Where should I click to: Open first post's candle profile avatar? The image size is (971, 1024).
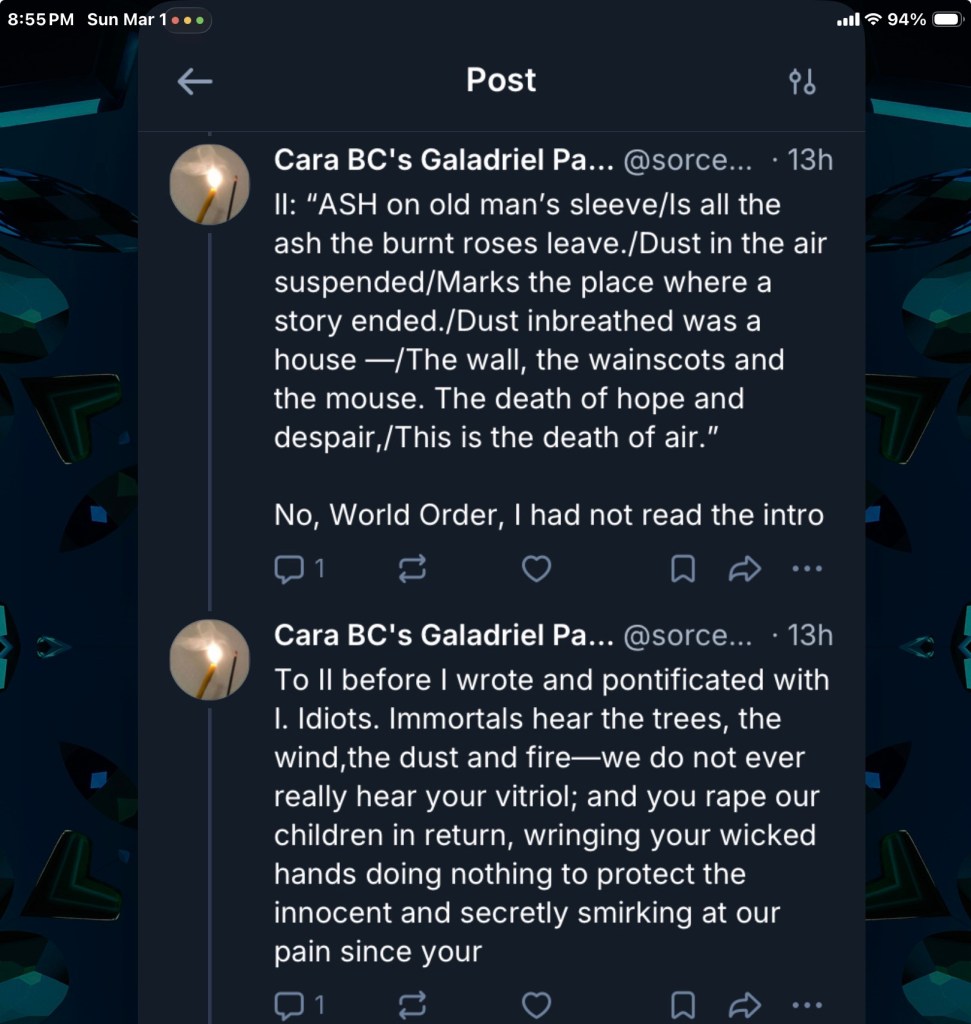[209, 184]
